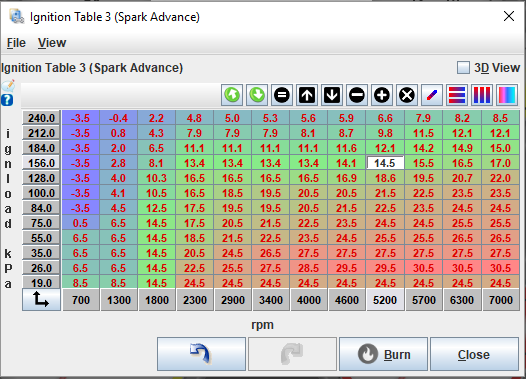Image resolution: width=526 pixels, height=379 pixels.
Task: Click the horizontal interpolate stripes icon
Action: [457, 95]
